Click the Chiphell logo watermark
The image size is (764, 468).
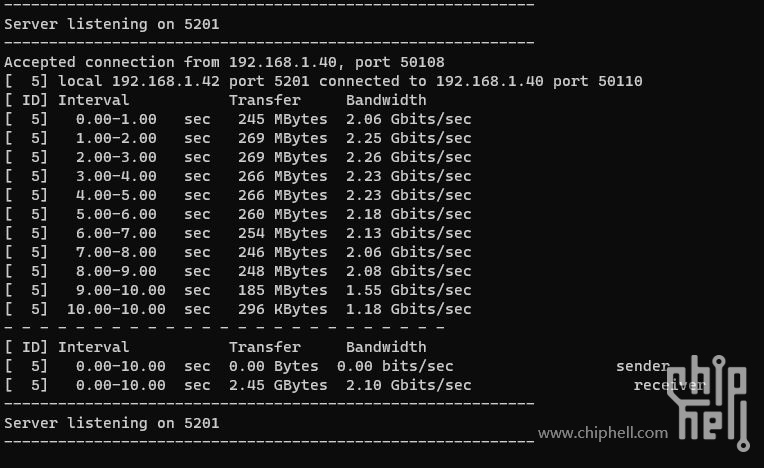tap(708, 403)
